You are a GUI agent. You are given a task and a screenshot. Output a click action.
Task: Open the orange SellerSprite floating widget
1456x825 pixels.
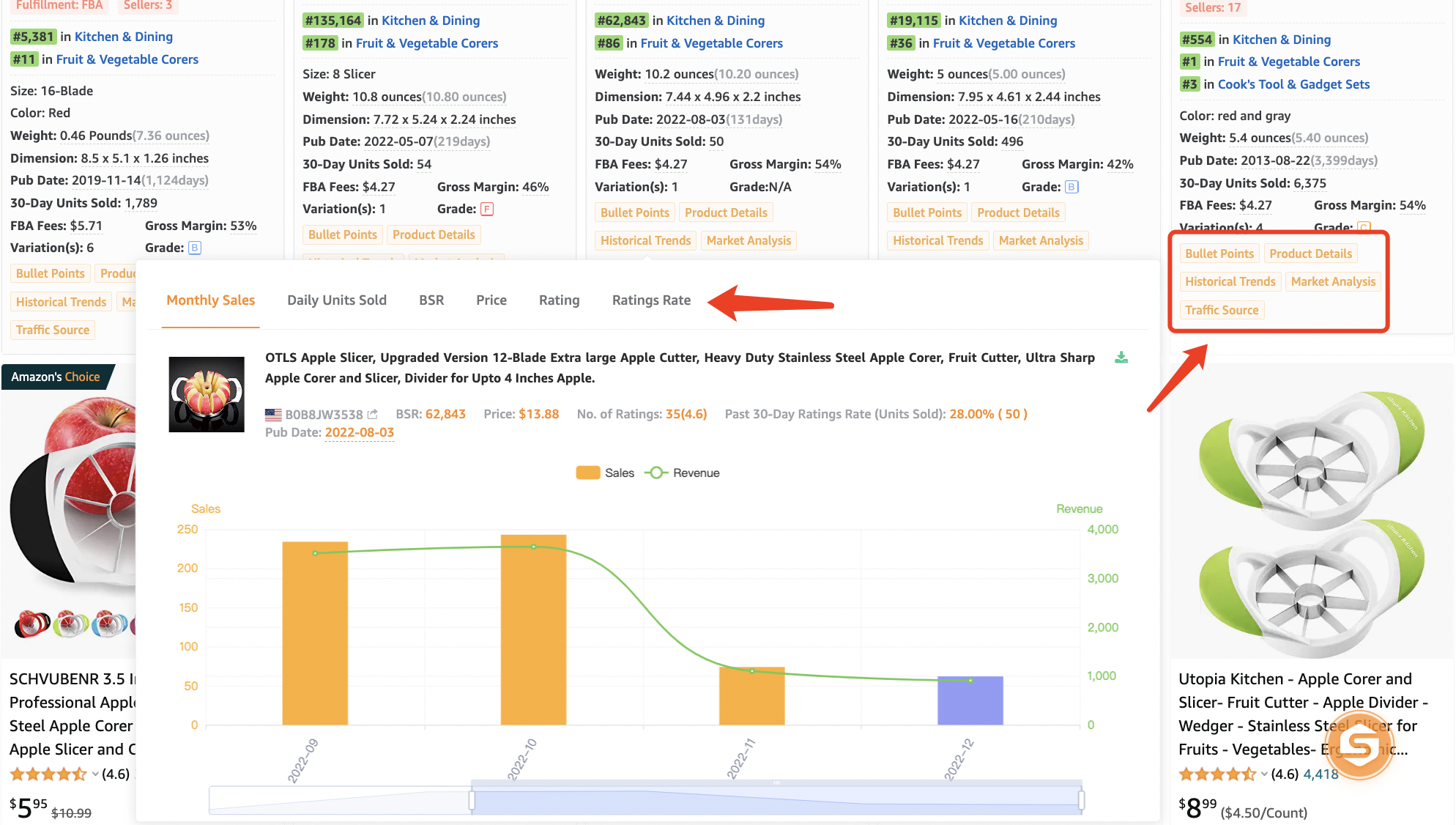click(1359, 747)
